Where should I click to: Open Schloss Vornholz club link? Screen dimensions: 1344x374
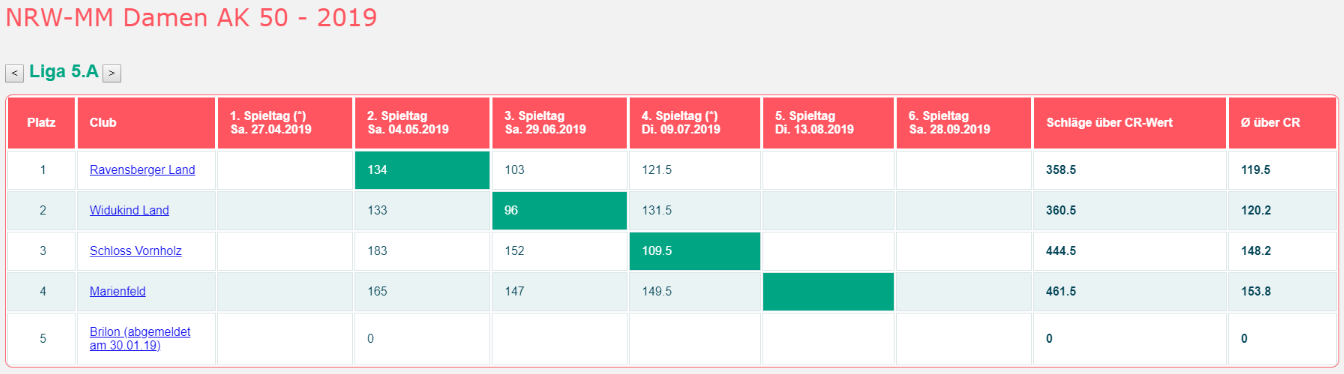pos(137,251)
